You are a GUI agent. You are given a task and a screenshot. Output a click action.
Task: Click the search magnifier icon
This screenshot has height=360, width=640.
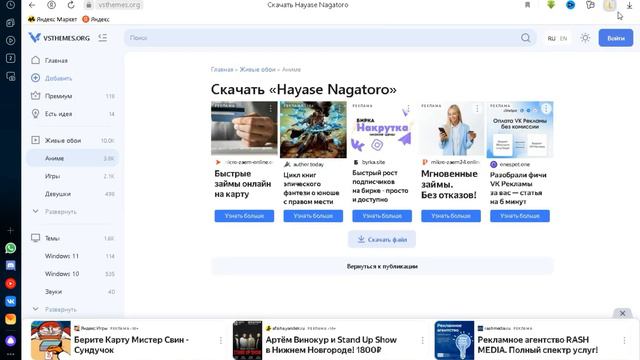coord(526,38)
